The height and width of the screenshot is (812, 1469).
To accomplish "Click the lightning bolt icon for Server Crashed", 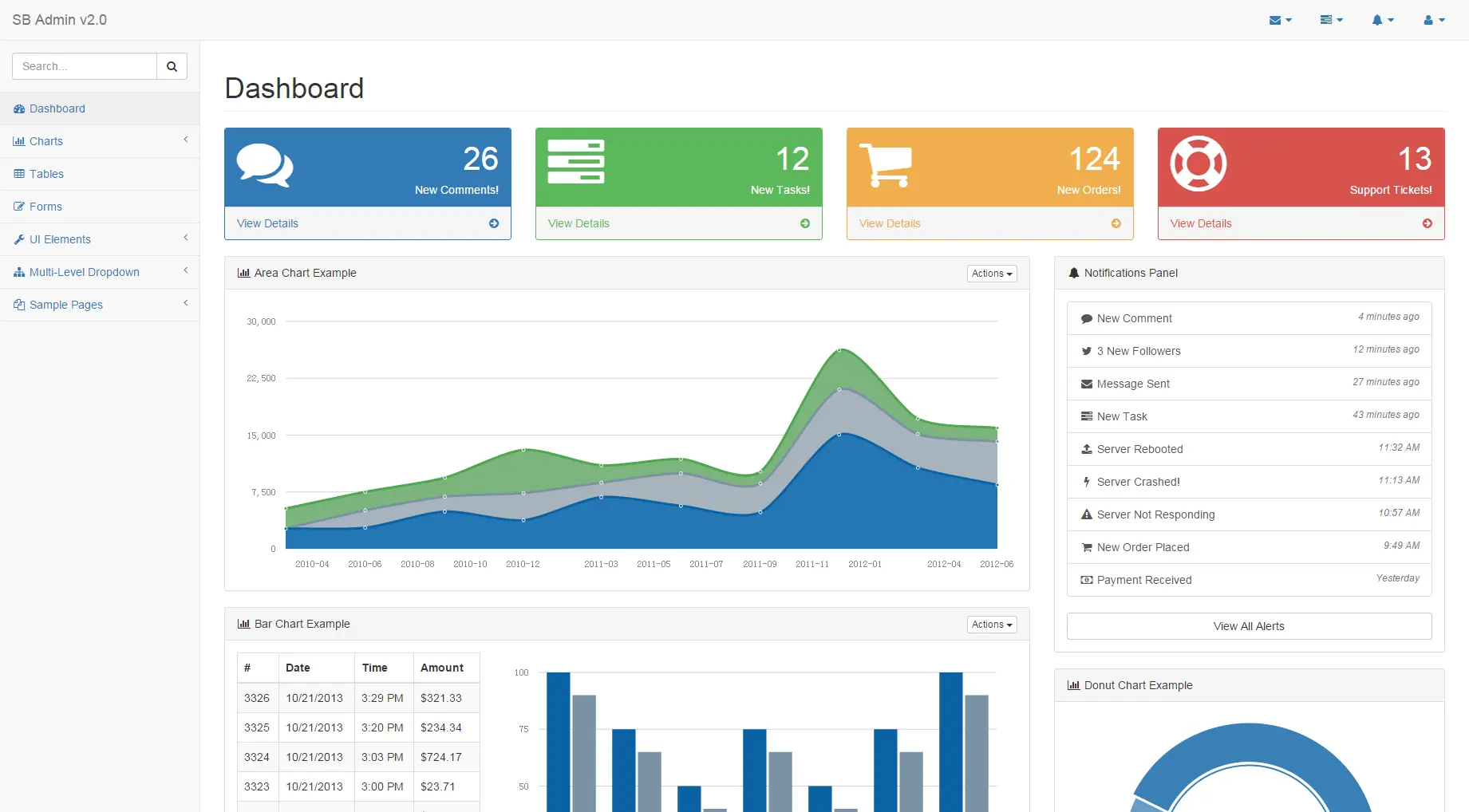I will coord(1087,482).
